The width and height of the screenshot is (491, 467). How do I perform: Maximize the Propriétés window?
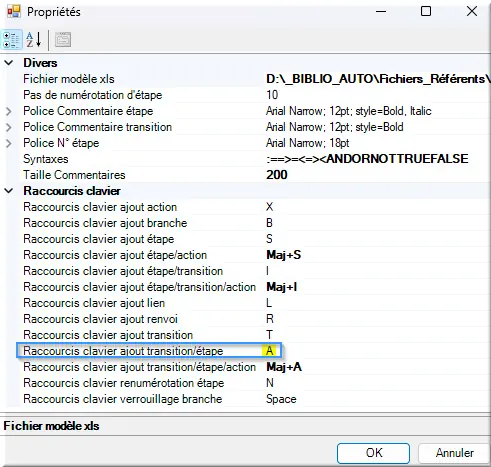(426, 11)
